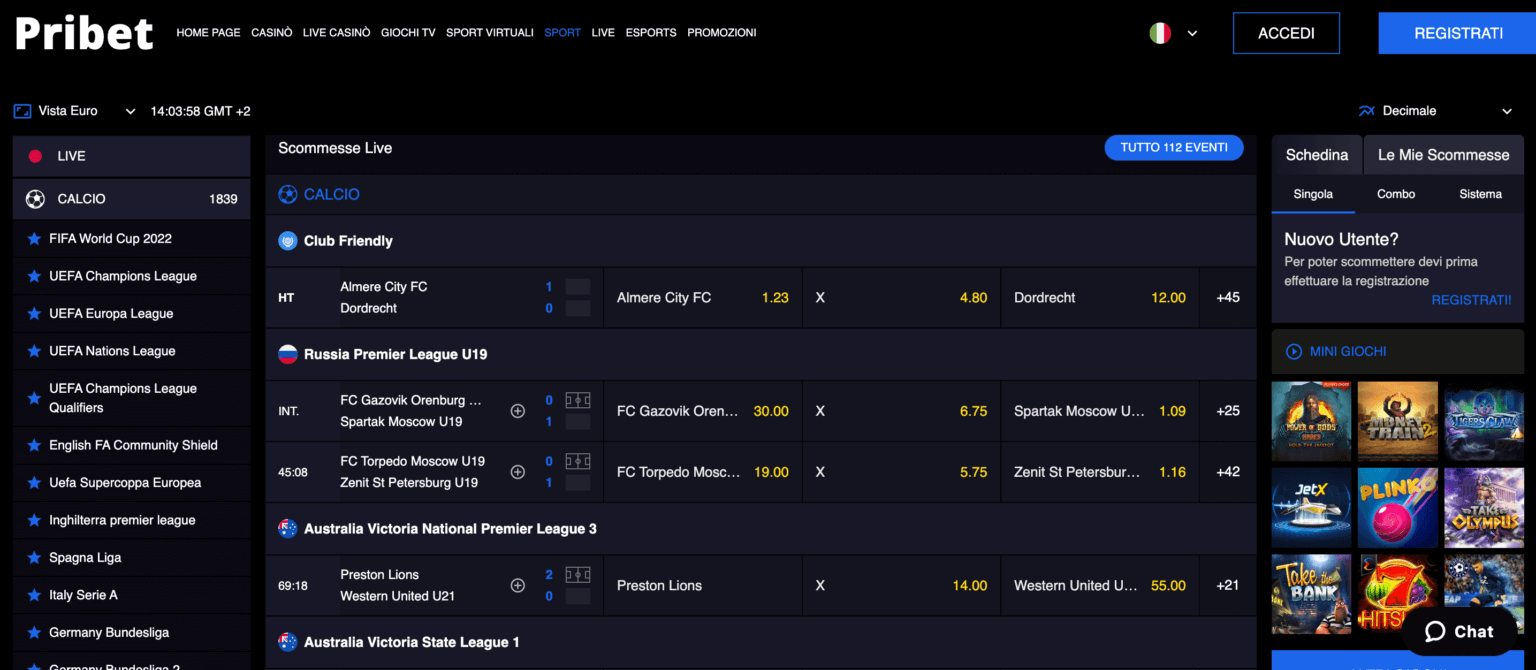
Task: Open ESPORTS in the top navigation
Action: pos(651,33)
